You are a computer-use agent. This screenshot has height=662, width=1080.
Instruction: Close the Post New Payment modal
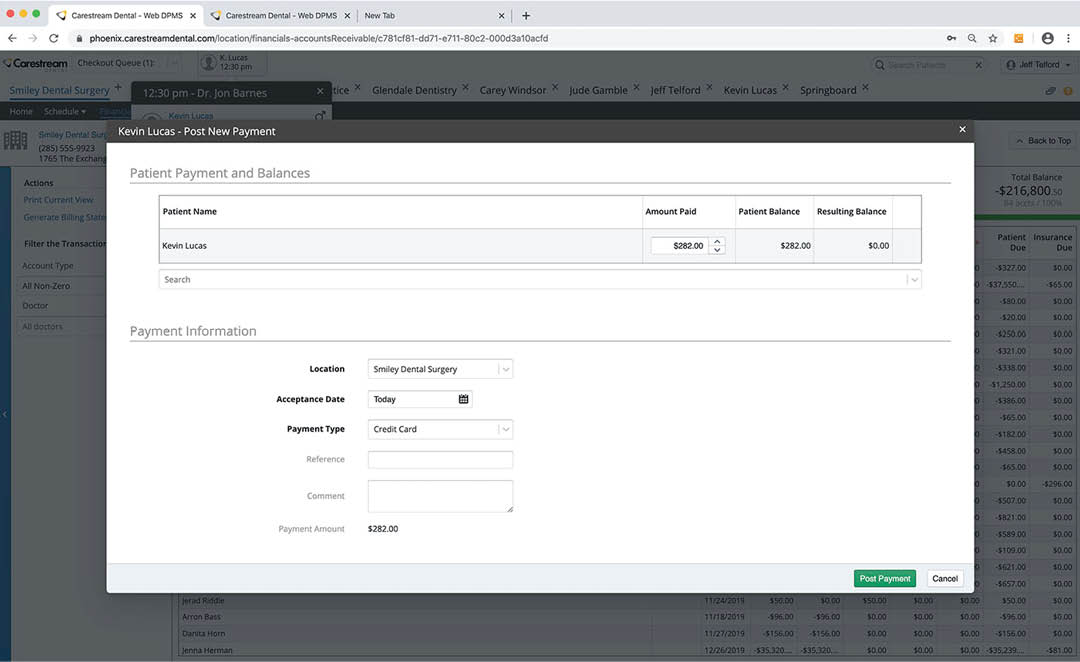pos(962,129)
